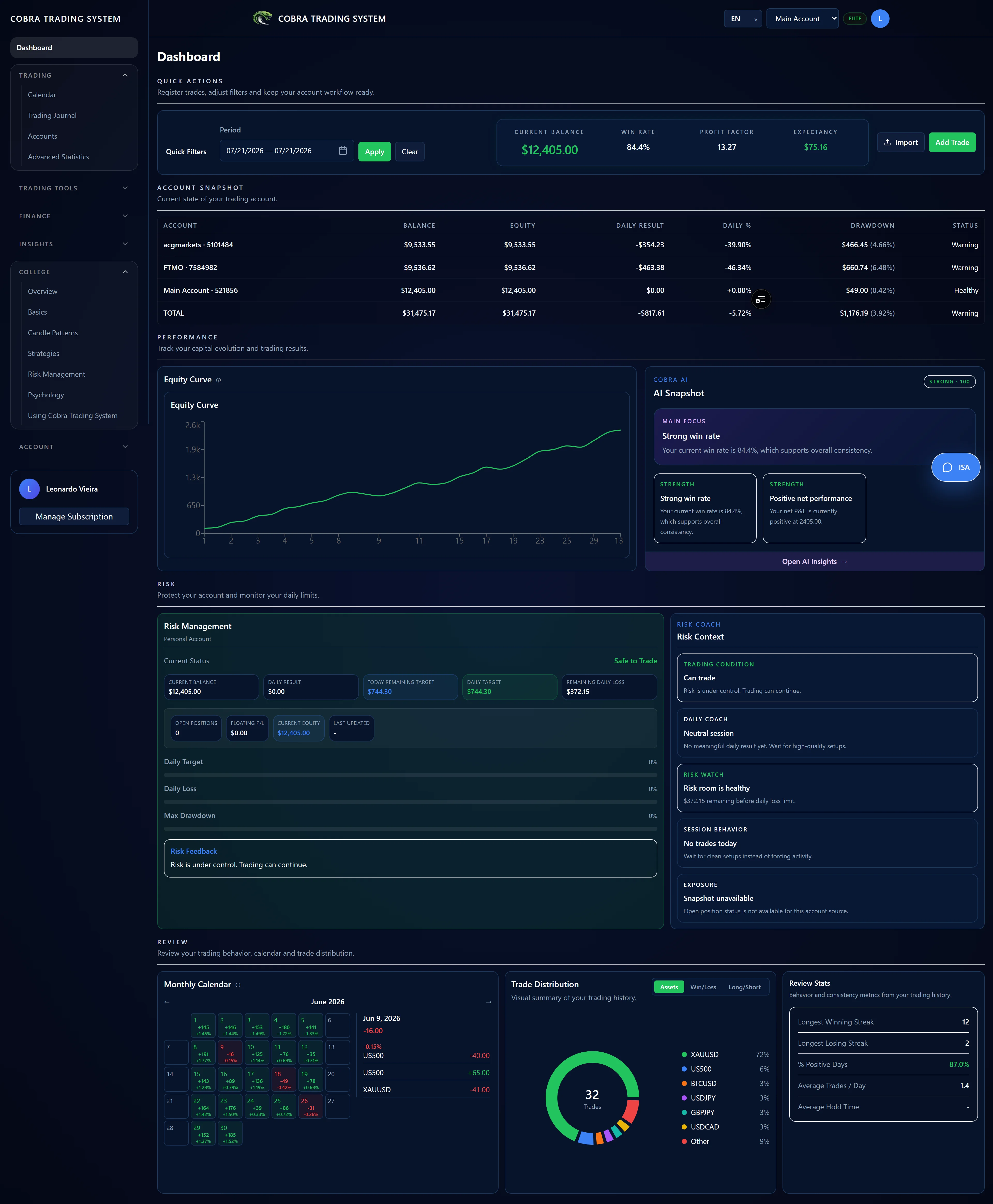993x1204 pixels.
Task: Click the Risk Feedback box
Action: tap(410, 858)
